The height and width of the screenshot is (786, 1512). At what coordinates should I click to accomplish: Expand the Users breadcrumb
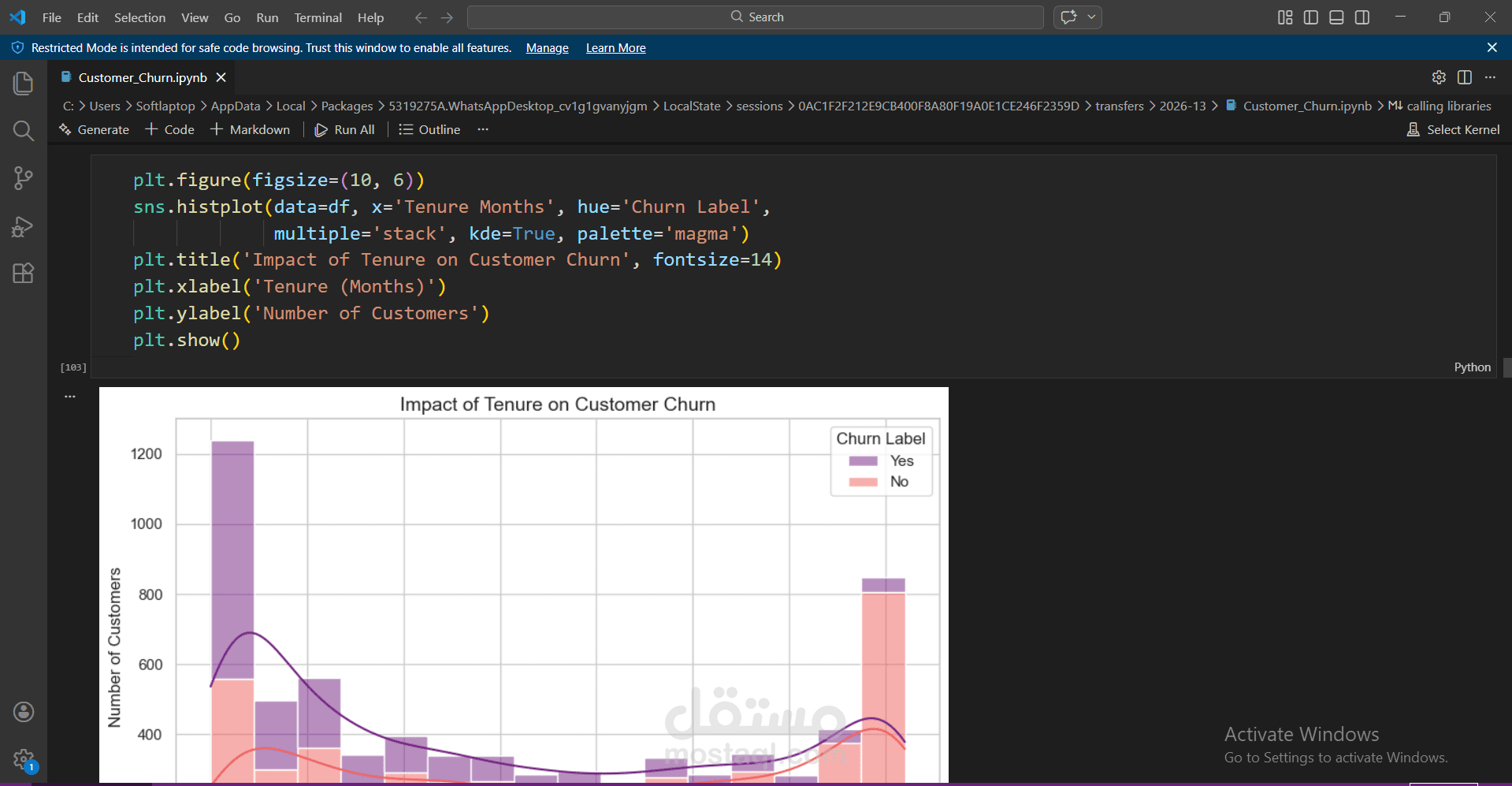point(105,106)
